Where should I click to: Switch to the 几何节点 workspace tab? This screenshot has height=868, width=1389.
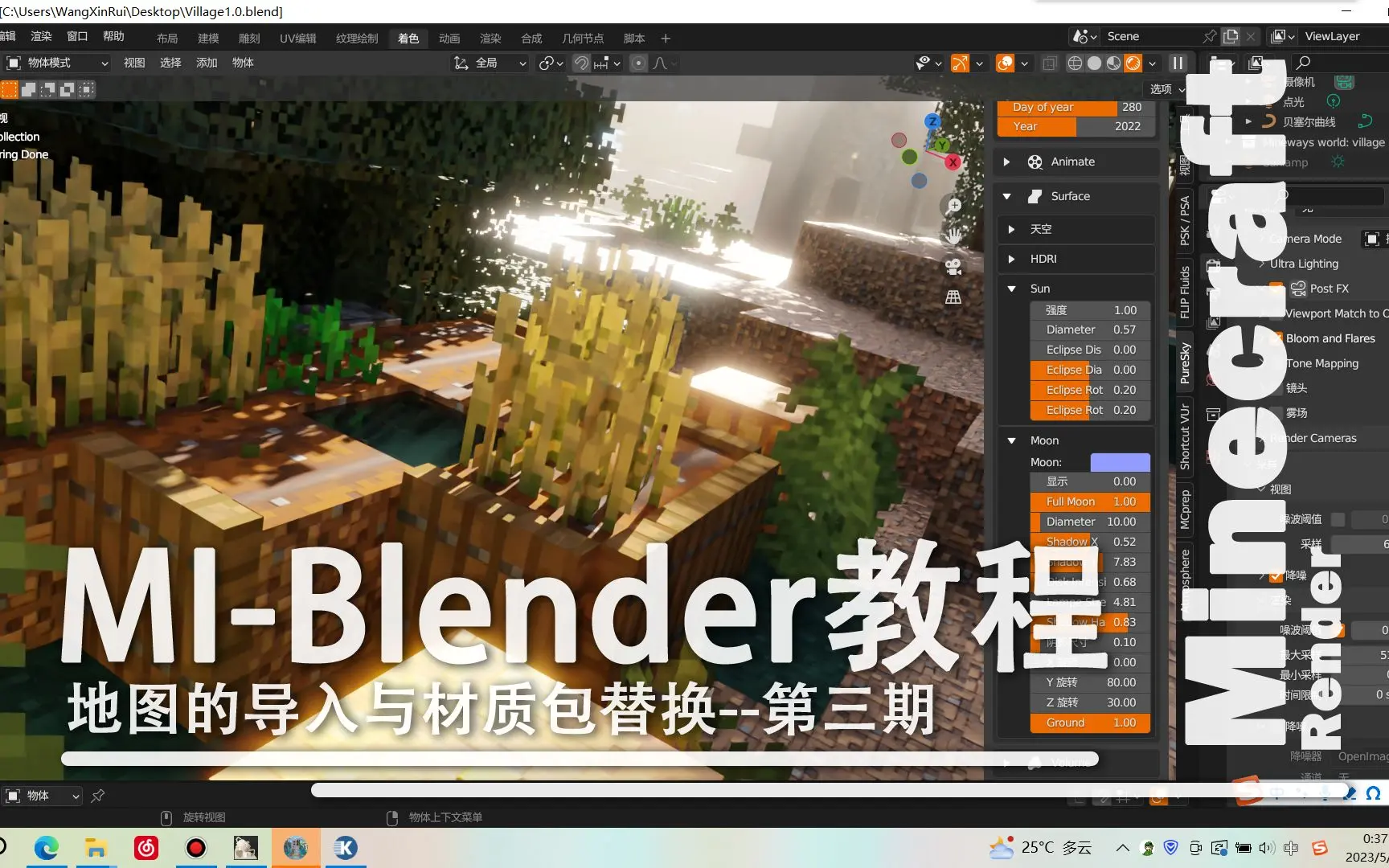click(583, 38)
